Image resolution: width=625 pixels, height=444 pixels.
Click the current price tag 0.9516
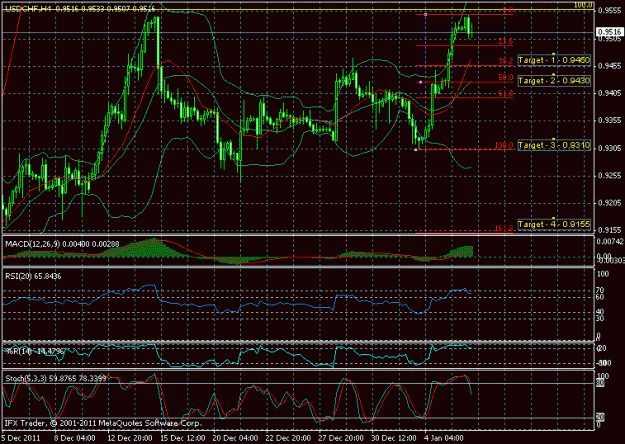pos(610,32)
